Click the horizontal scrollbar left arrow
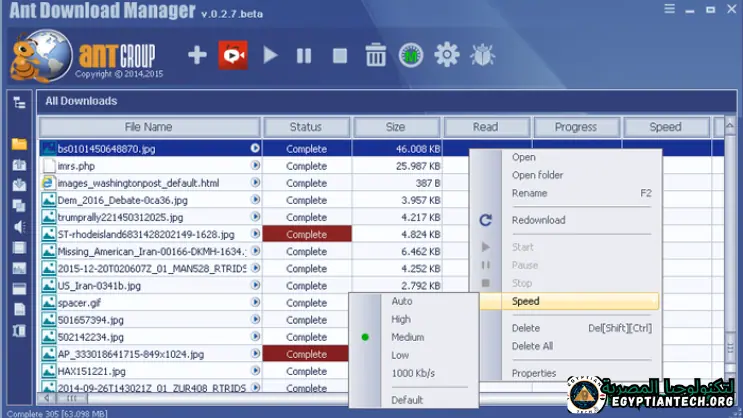Screen dimensions: 743x418 click(46, 398)
